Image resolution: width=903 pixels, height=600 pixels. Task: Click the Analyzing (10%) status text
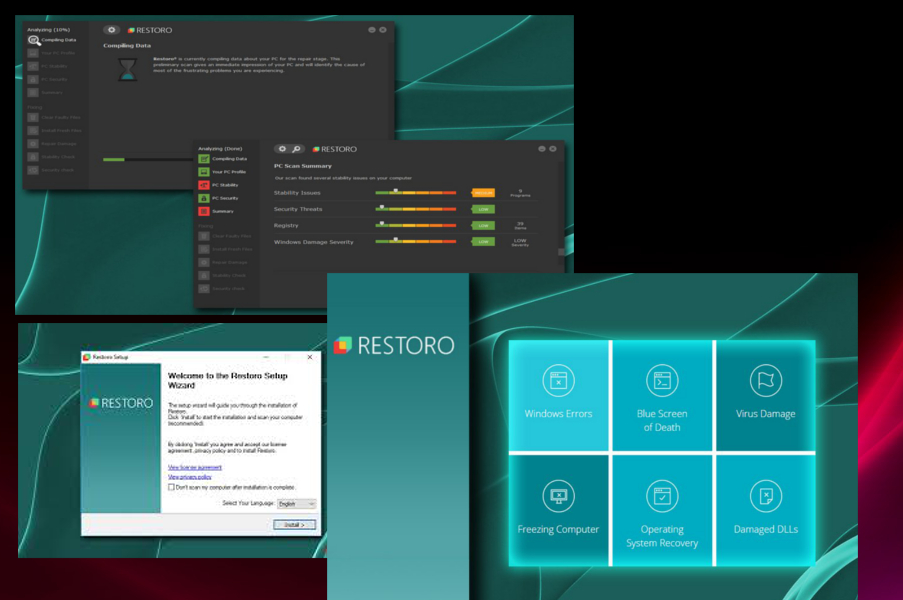click(49, 29)
